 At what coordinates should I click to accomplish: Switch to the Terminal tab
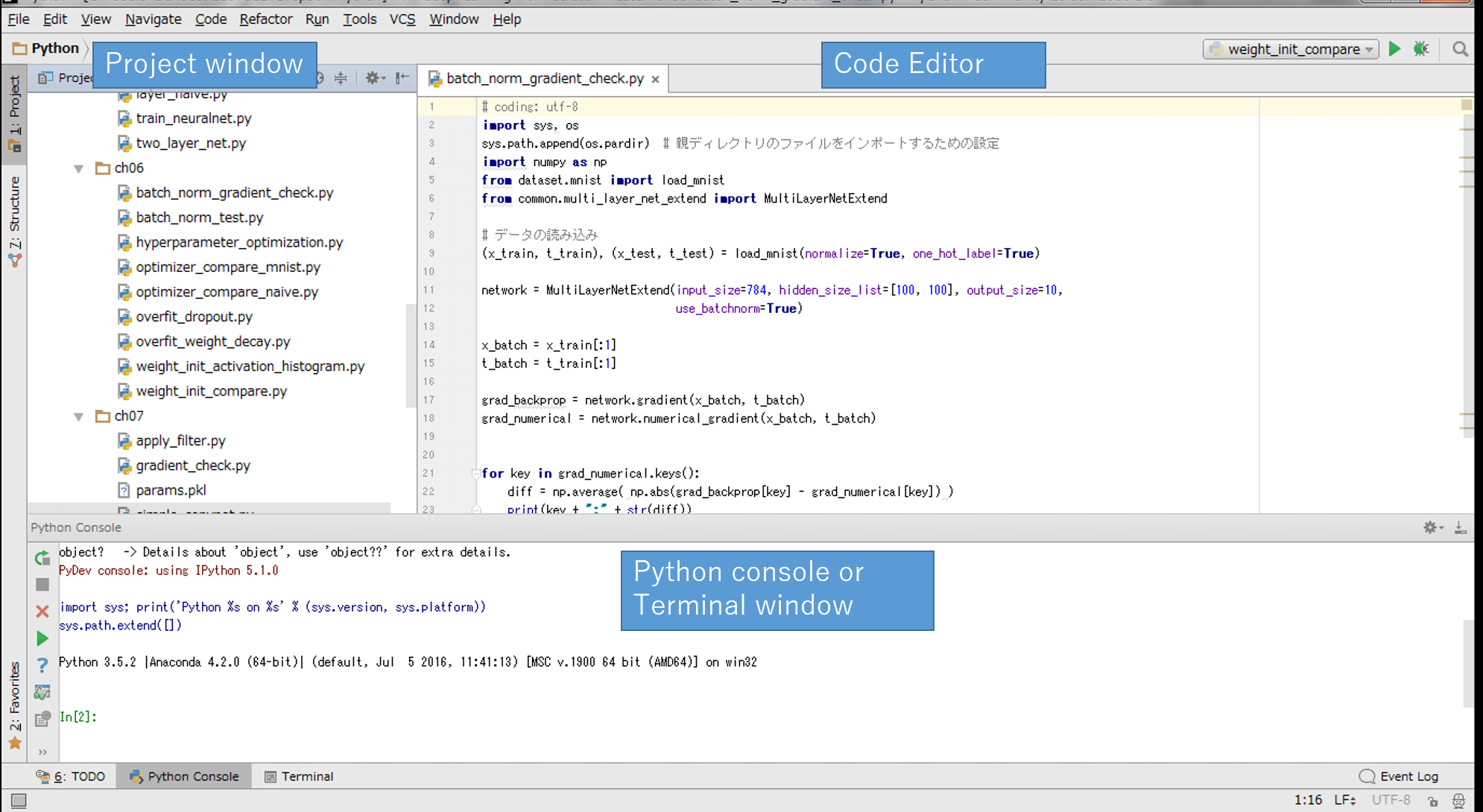coord(299,776)
